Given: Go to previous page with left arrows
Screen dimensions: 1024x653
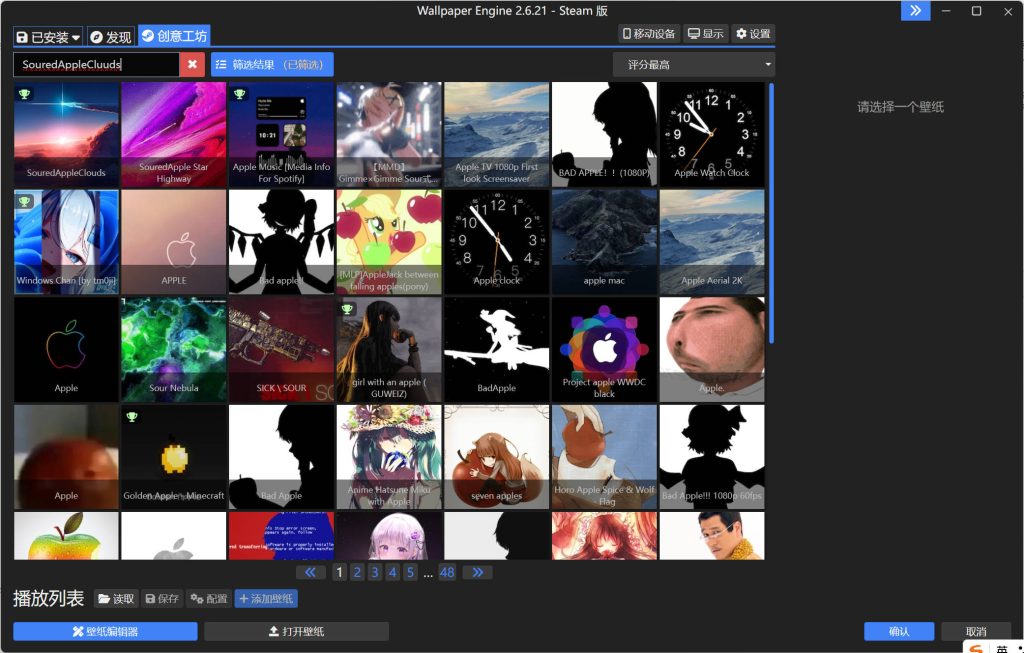Looking at the screenshot, I should tap(311, 572).
